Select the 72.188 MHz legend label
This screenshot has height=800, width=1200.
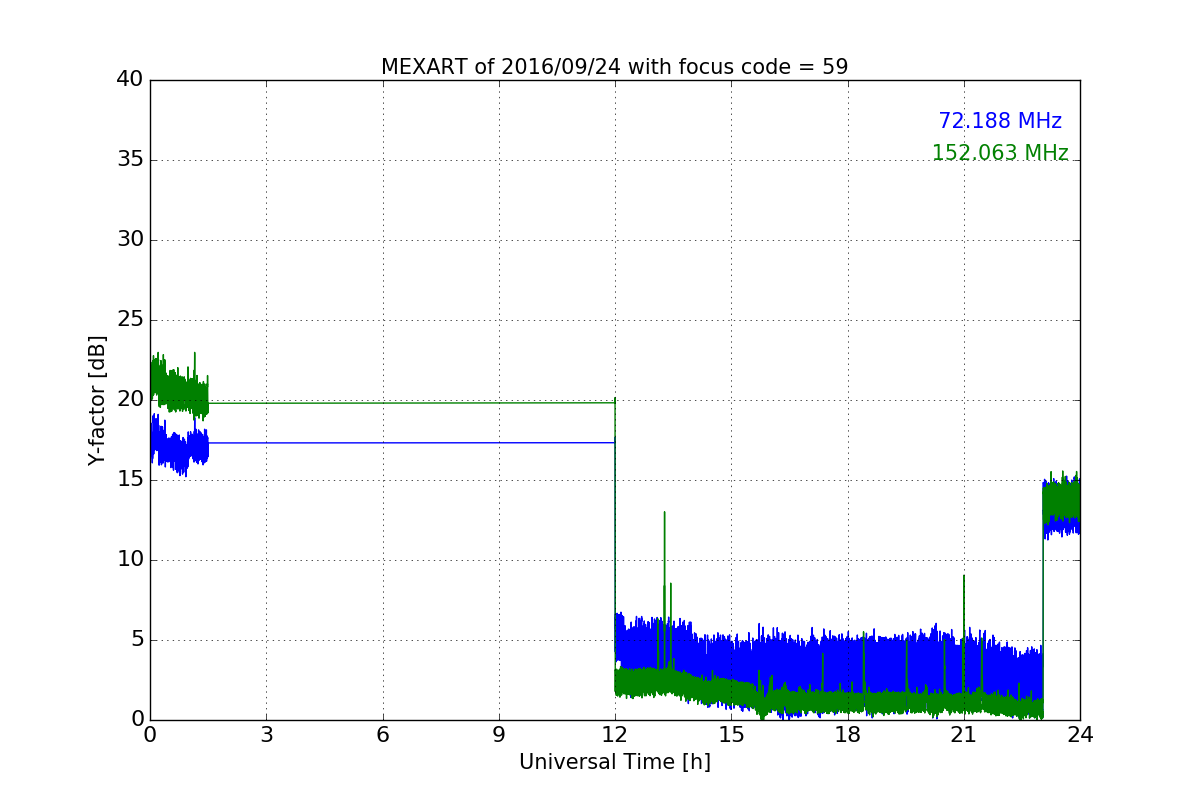coord(1000,121)
